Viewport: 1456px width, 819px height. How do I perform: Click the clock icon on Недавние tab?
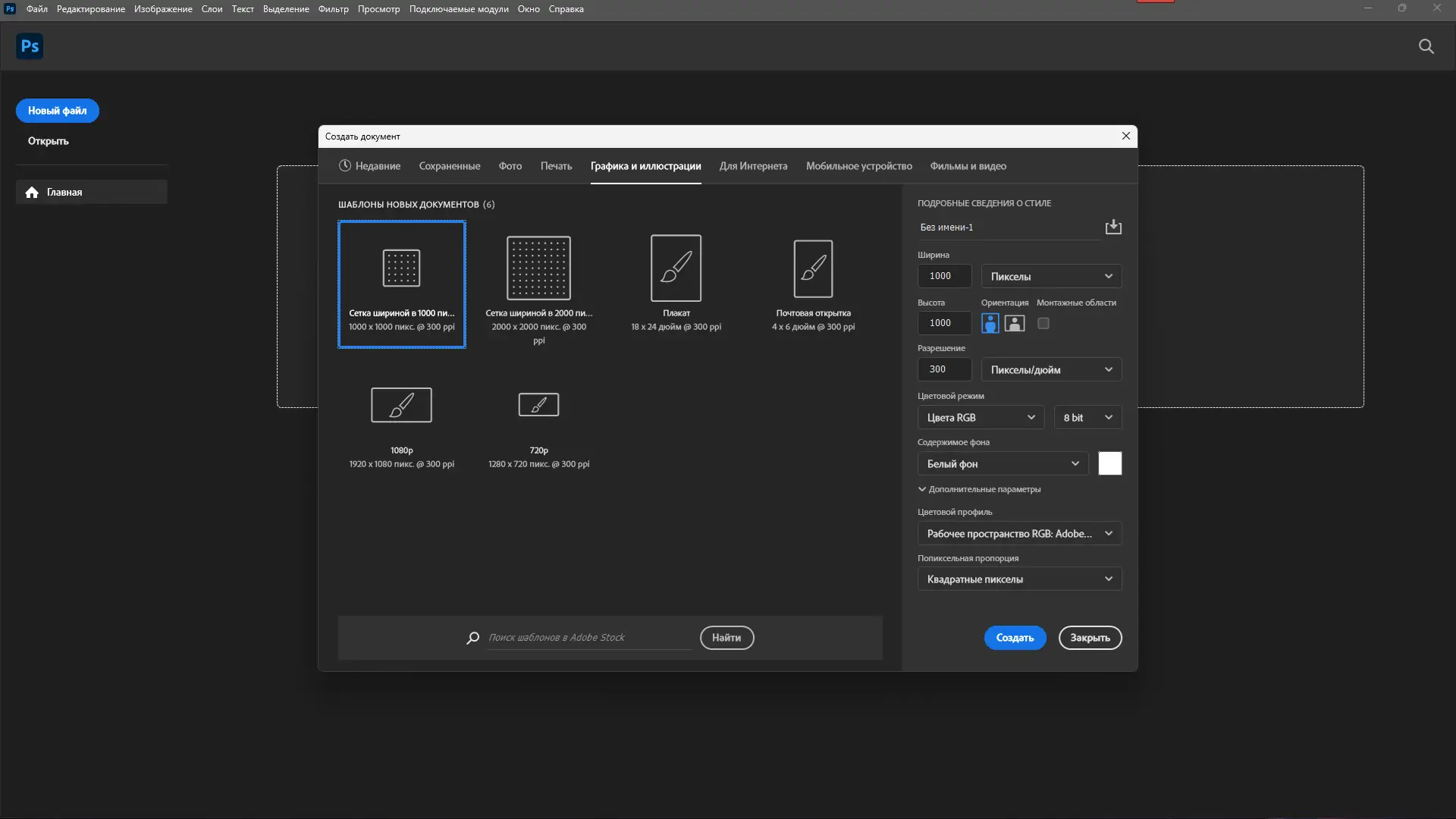click(x=345, y=165)
